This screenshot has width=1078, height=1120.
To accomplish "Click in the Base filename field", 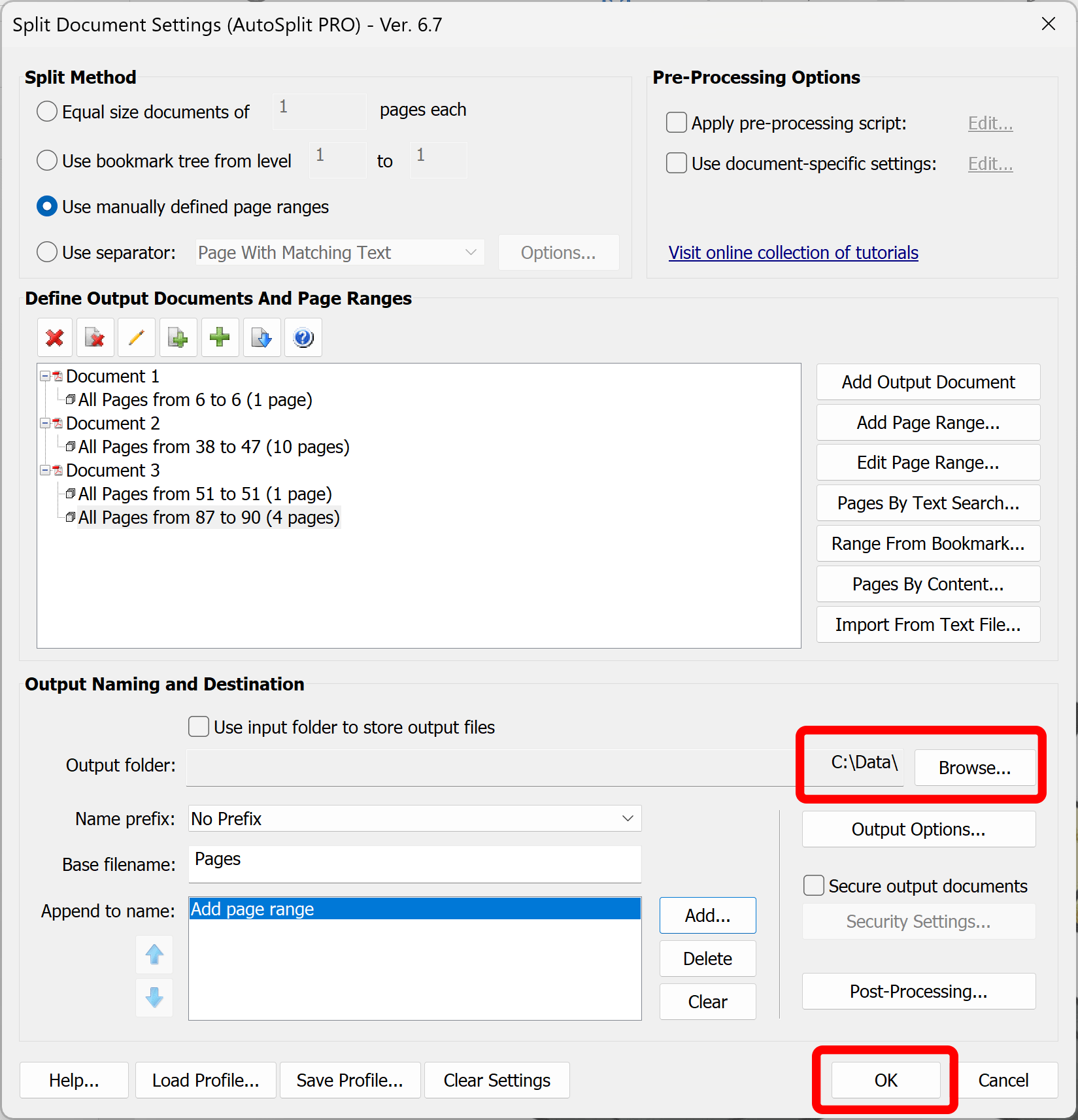I will (x=415, y=864).
